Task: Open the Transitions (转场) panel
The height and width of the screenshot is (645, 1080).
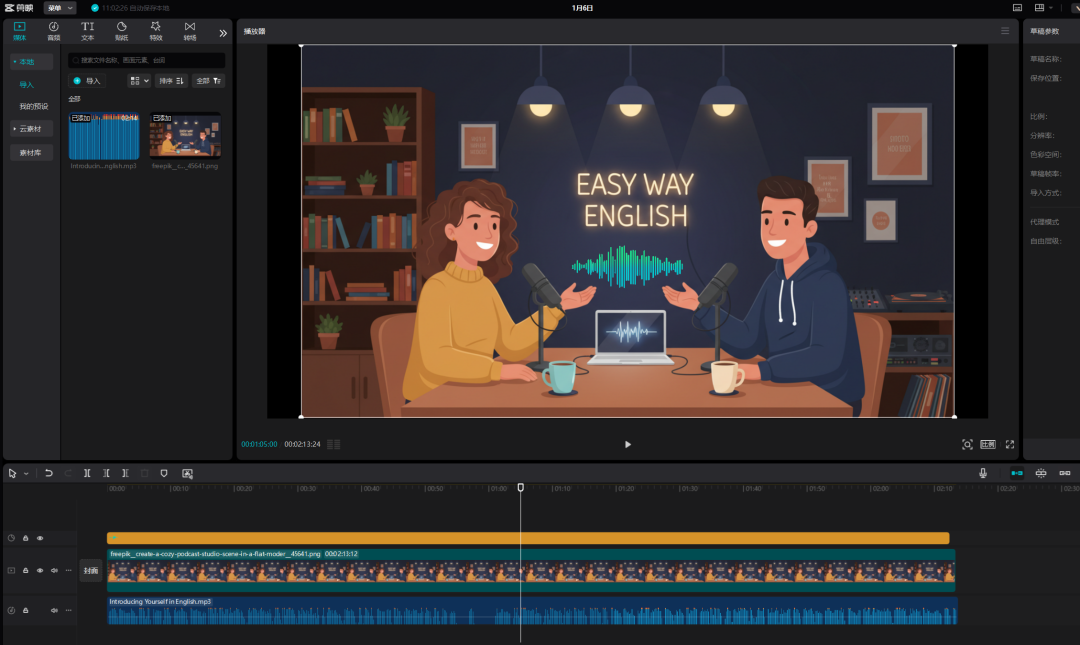Action: coord(189,30)
